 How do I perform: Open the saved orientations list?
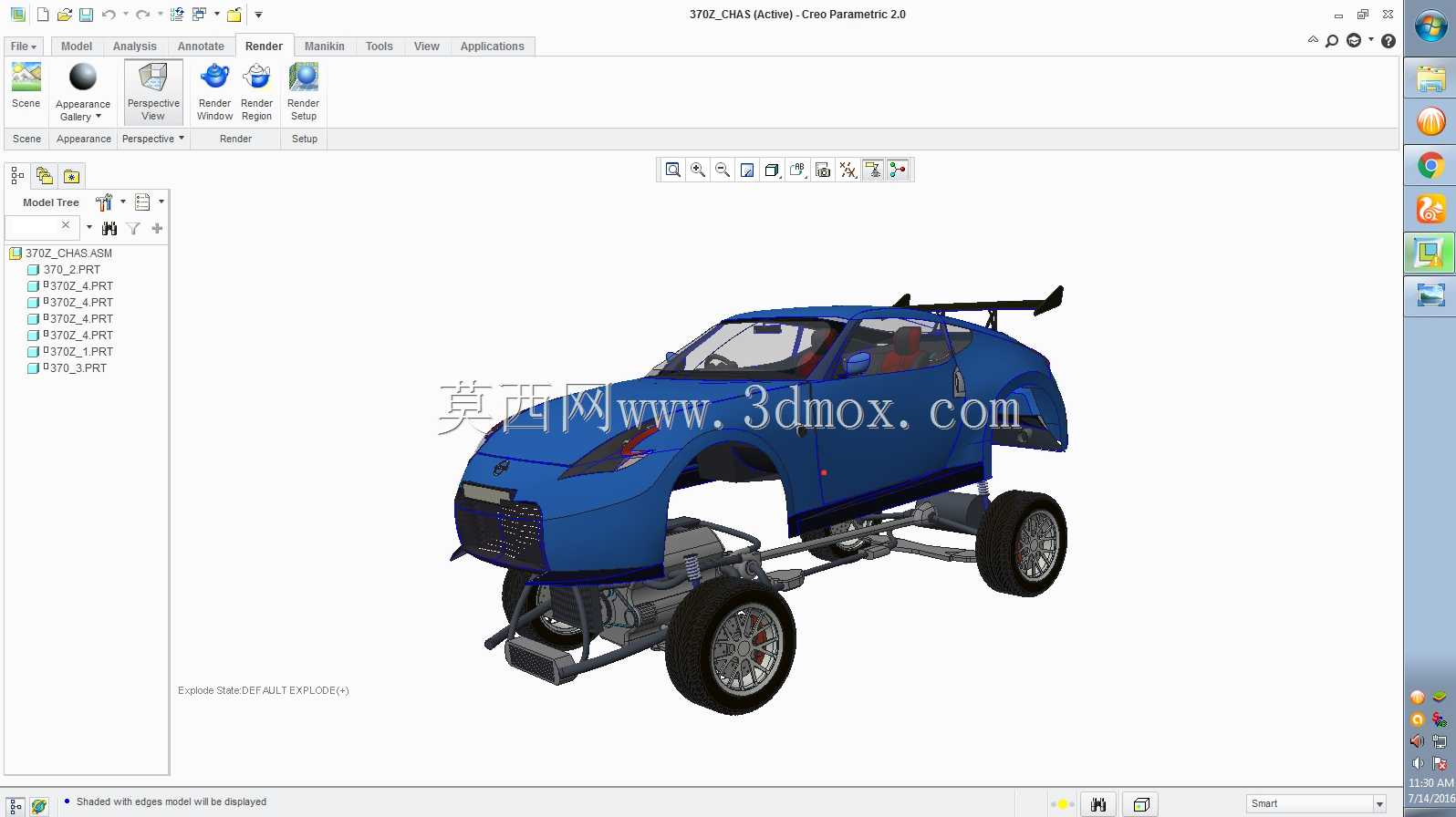tap(798, 170)
